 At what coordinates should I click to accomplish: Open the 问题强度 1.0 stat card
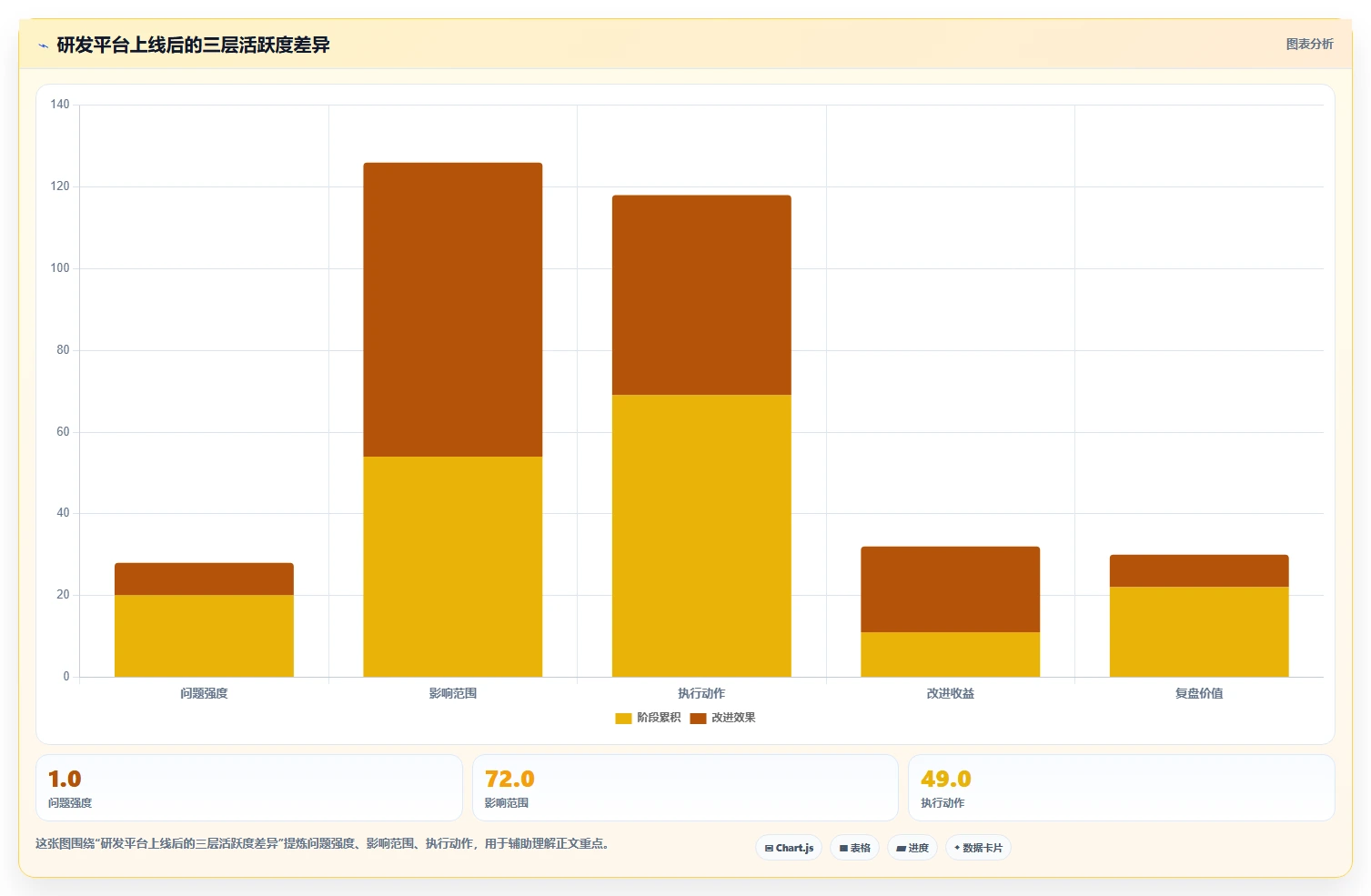click(249, 788)
